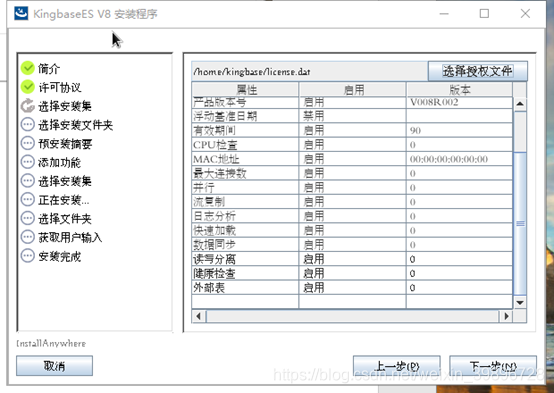Click the green checkmark beside 许可协议
The height and width of the screenshot is (393, 554).
click(28, 87)
